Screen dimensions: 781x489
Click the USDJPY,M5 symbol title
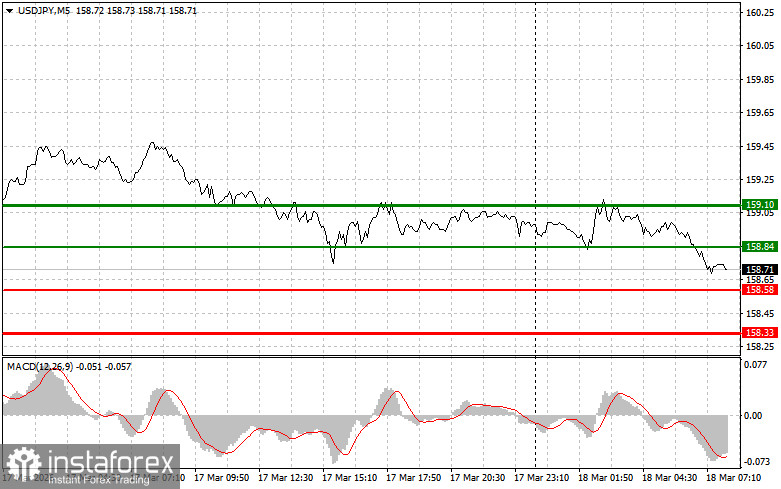(x=44, y=10)
